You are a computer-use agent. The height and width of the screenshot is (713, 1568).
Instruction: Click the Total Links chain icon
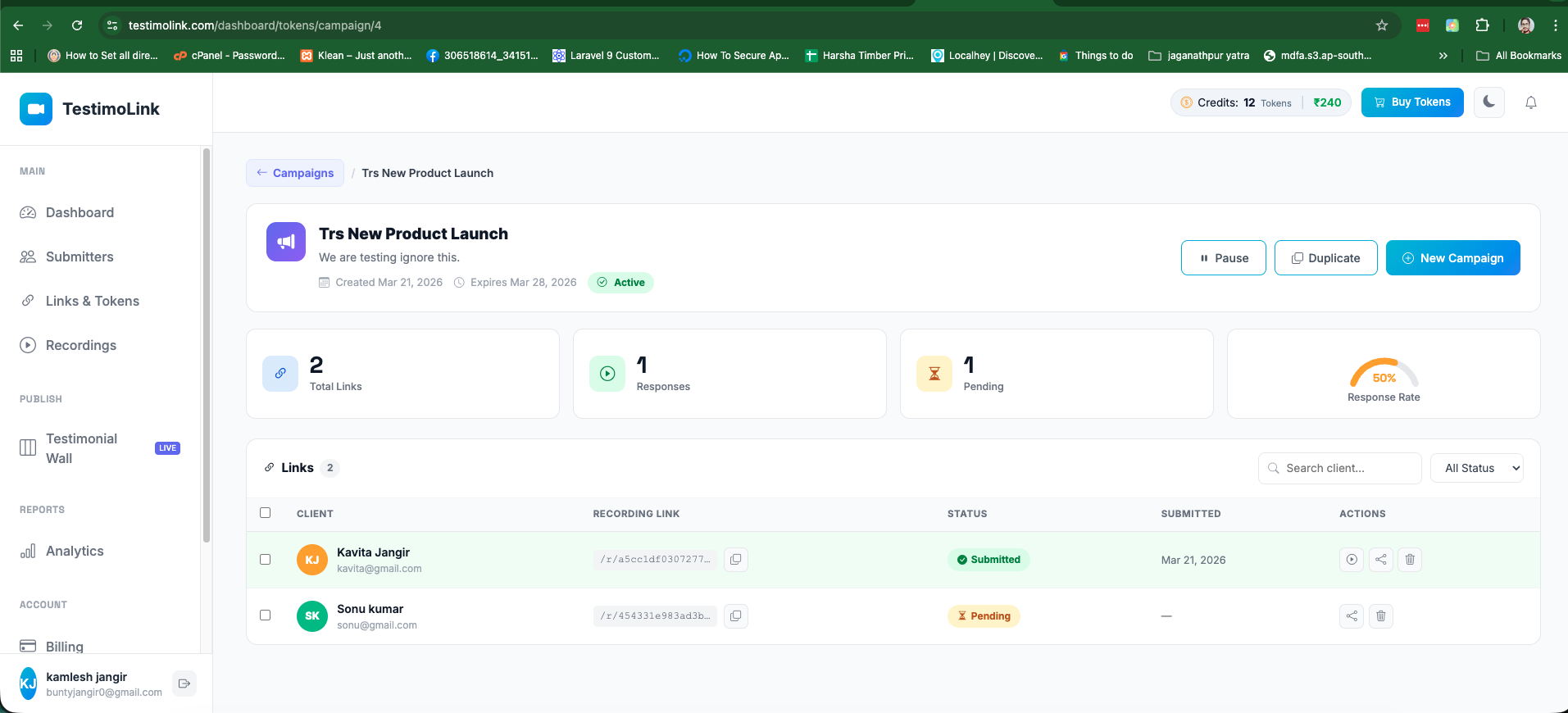280,374
